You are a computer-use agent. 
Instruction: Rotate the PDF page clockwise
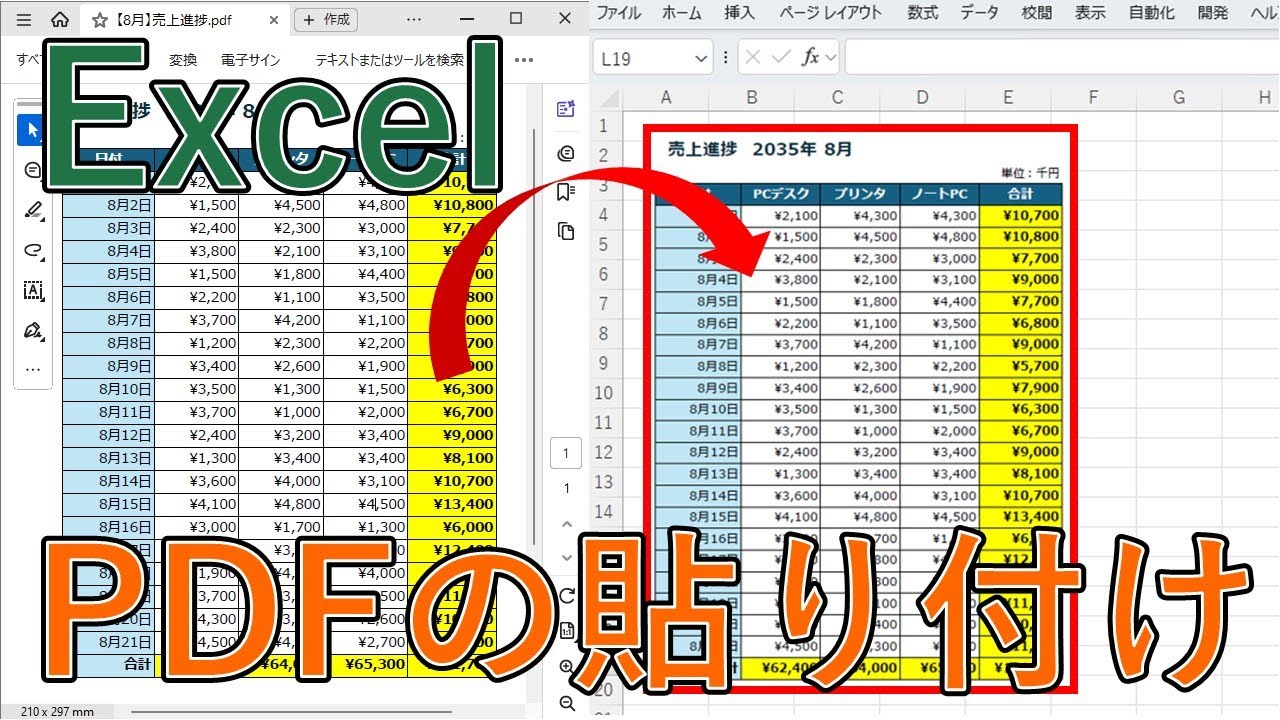coord(567,596)
